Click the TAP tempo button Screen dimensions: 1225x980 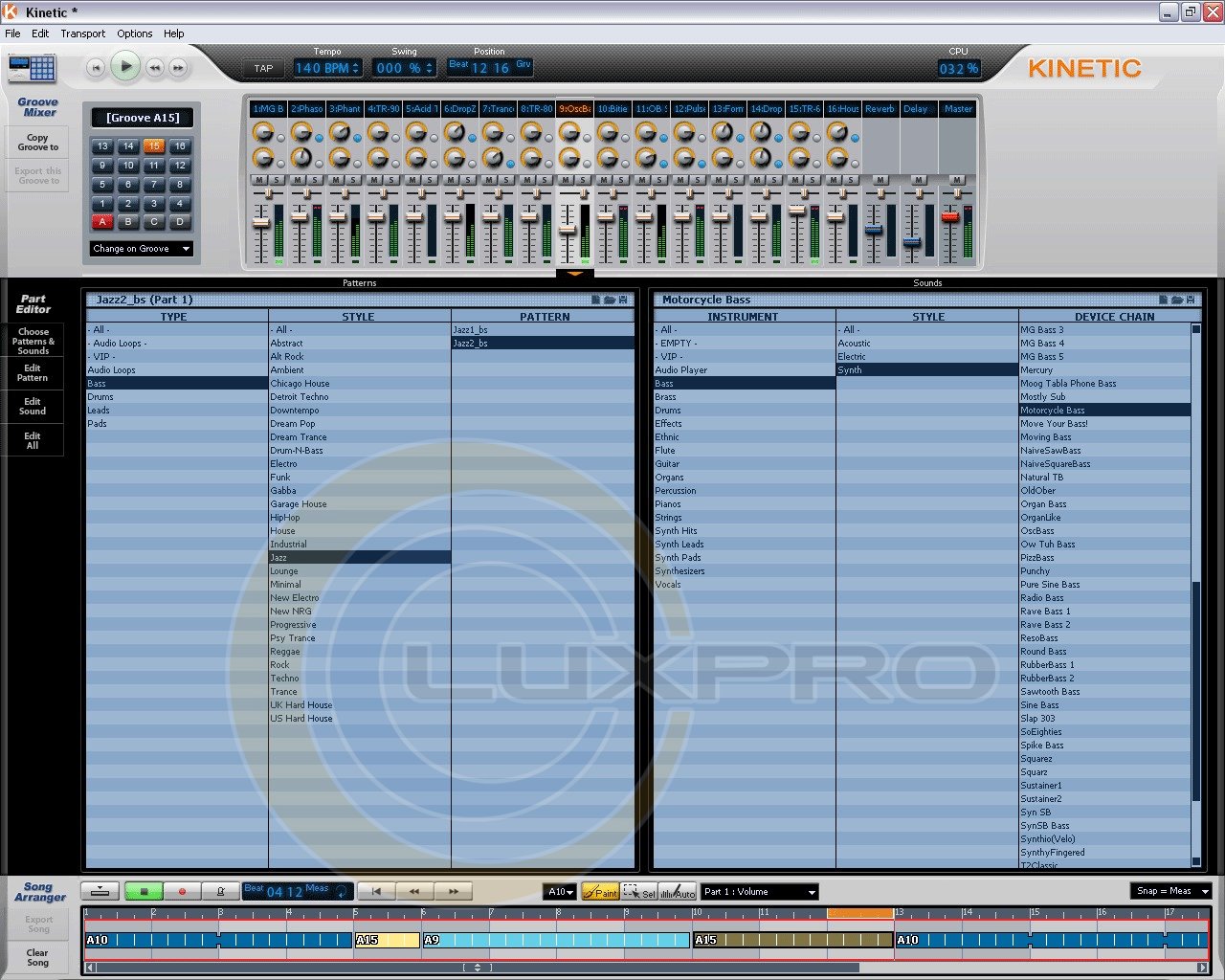(x=263, y=68)
